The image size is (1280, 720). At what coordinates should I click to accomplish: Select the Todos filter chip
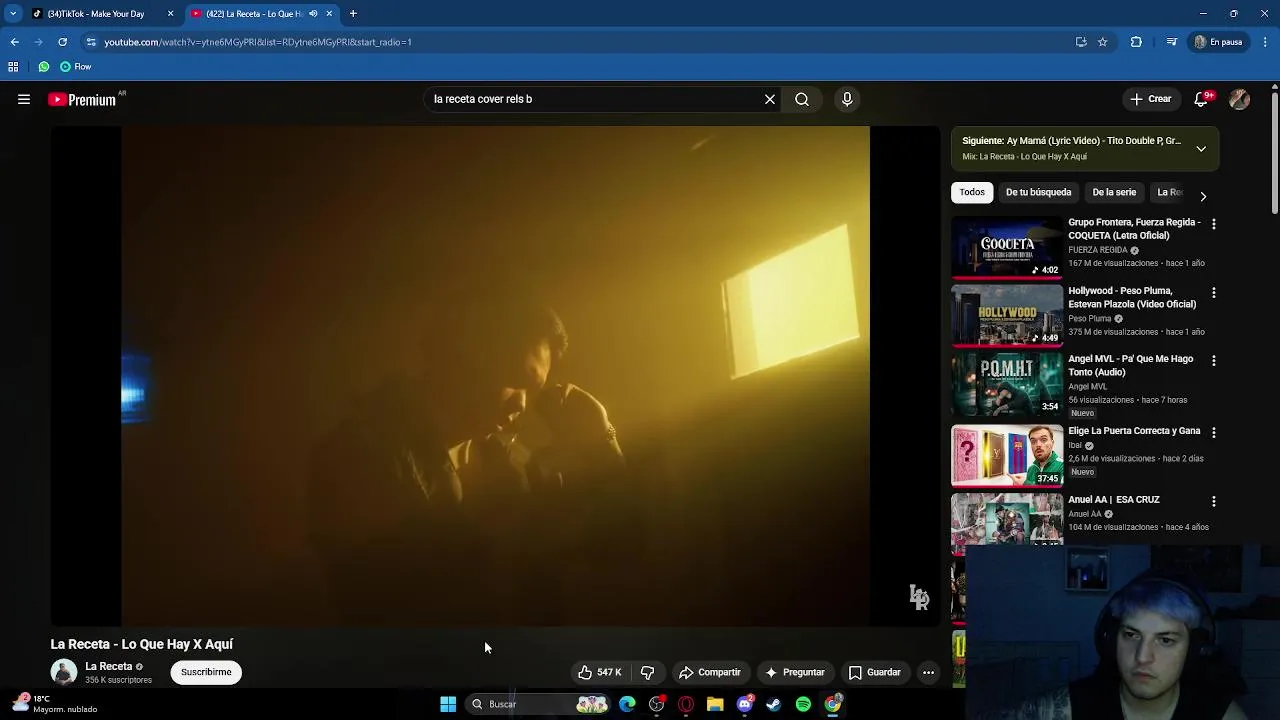(x=972, y=192)
